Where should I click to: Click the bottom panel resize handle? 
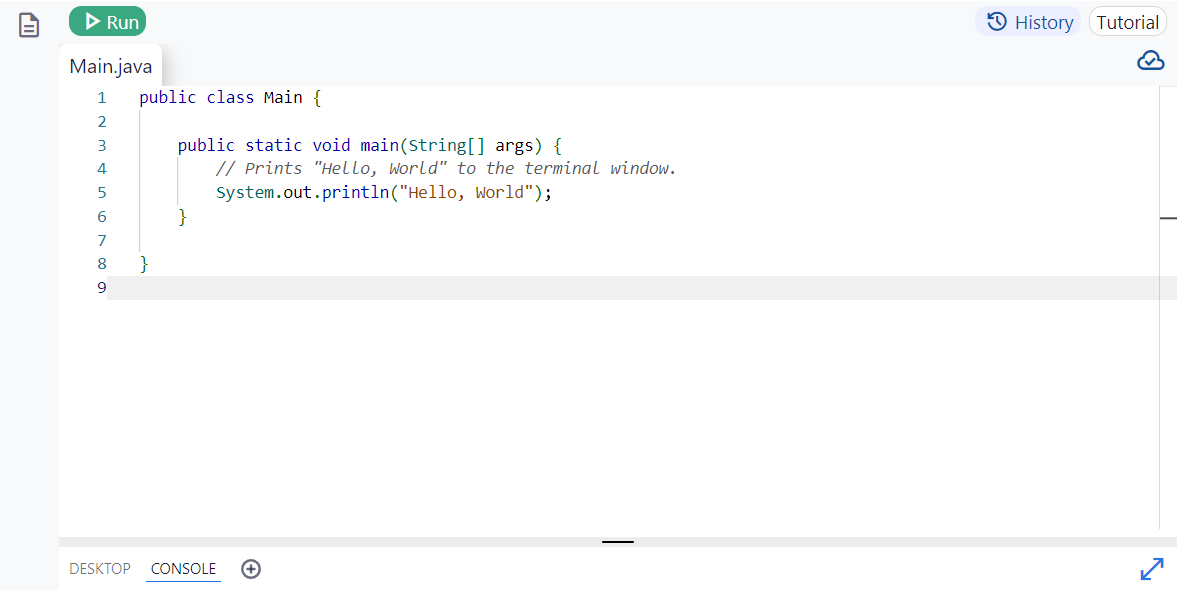pos(617,541)
